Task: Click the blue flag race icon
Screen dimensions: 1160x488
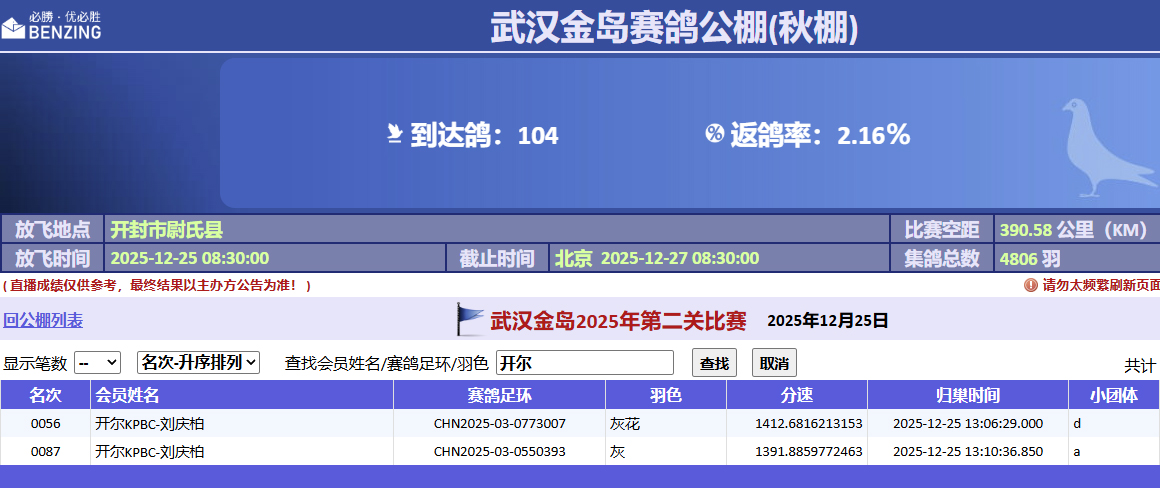Action: (x=469, y=320)
